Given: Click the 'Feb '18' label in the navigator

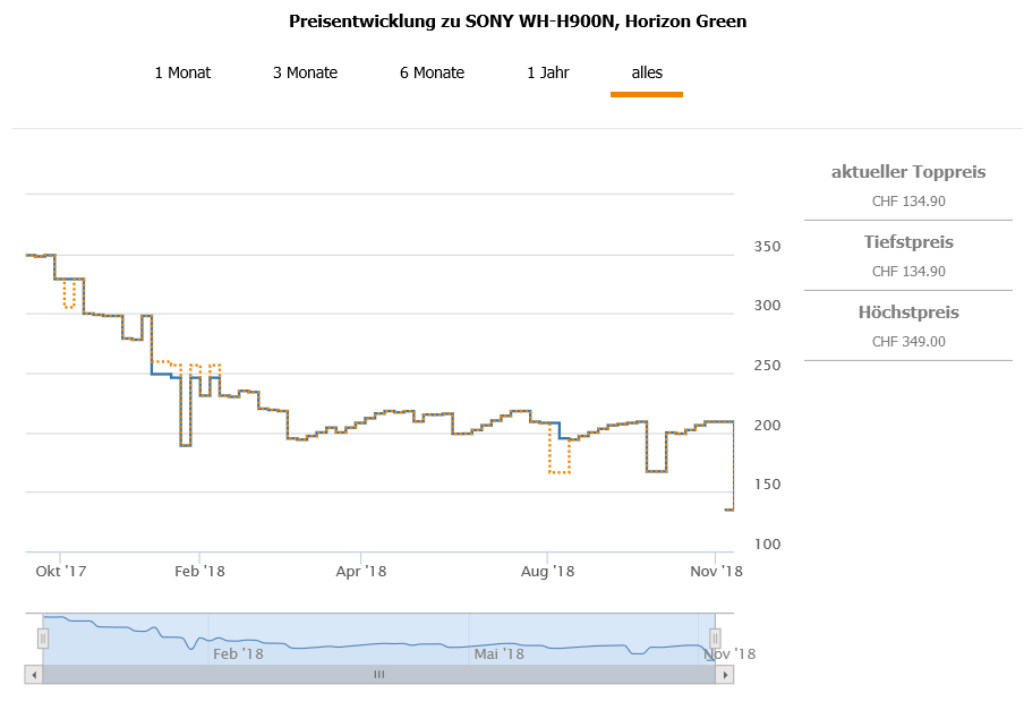Looking at the screenshot, I should tap(238, 654).
